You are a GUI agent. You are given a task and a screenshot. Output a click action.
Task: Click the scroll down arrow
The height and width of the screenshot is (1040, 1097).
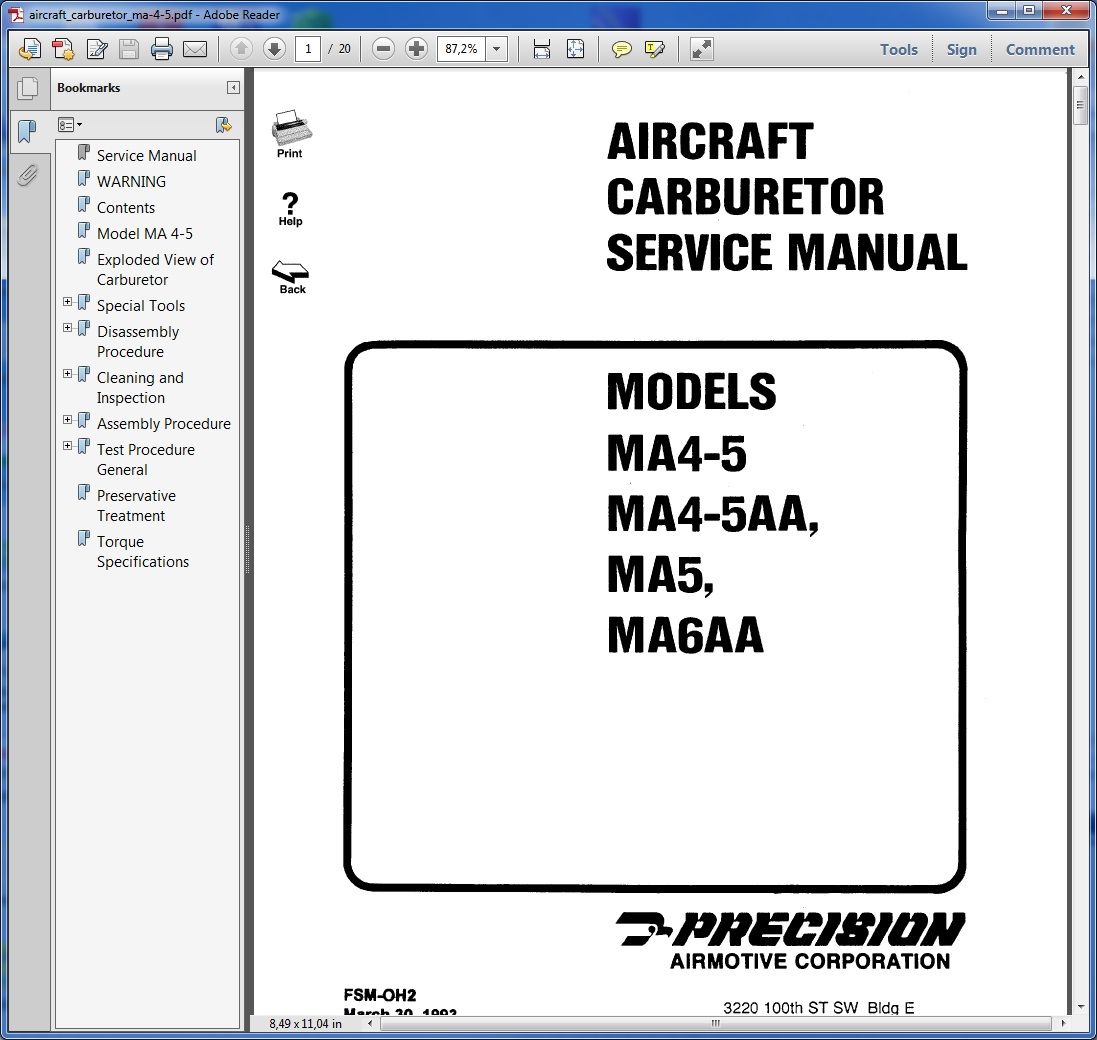pyautogui.click(x=1080, y=1007)
